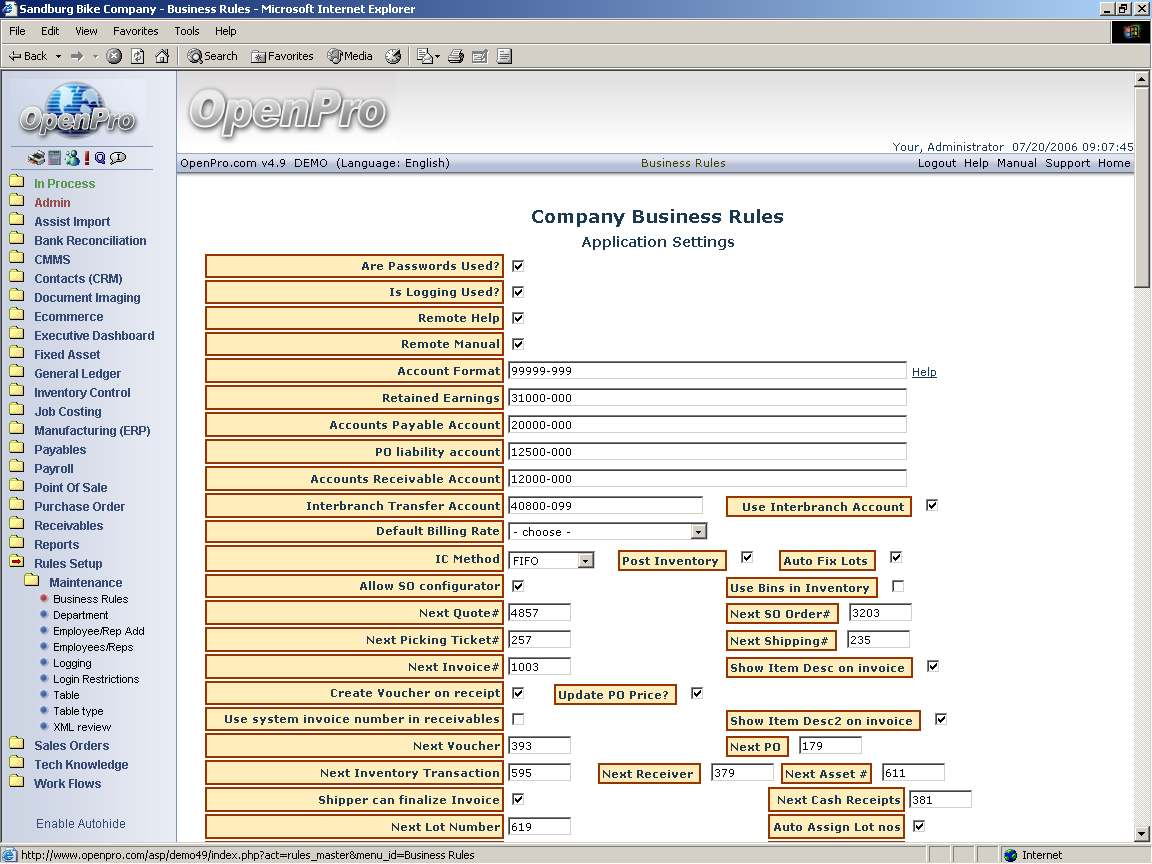This screenshot has height=864, width=1152.
Task: Toggle the Auto Fix Lots checkbox
Action: coord(896,557)
